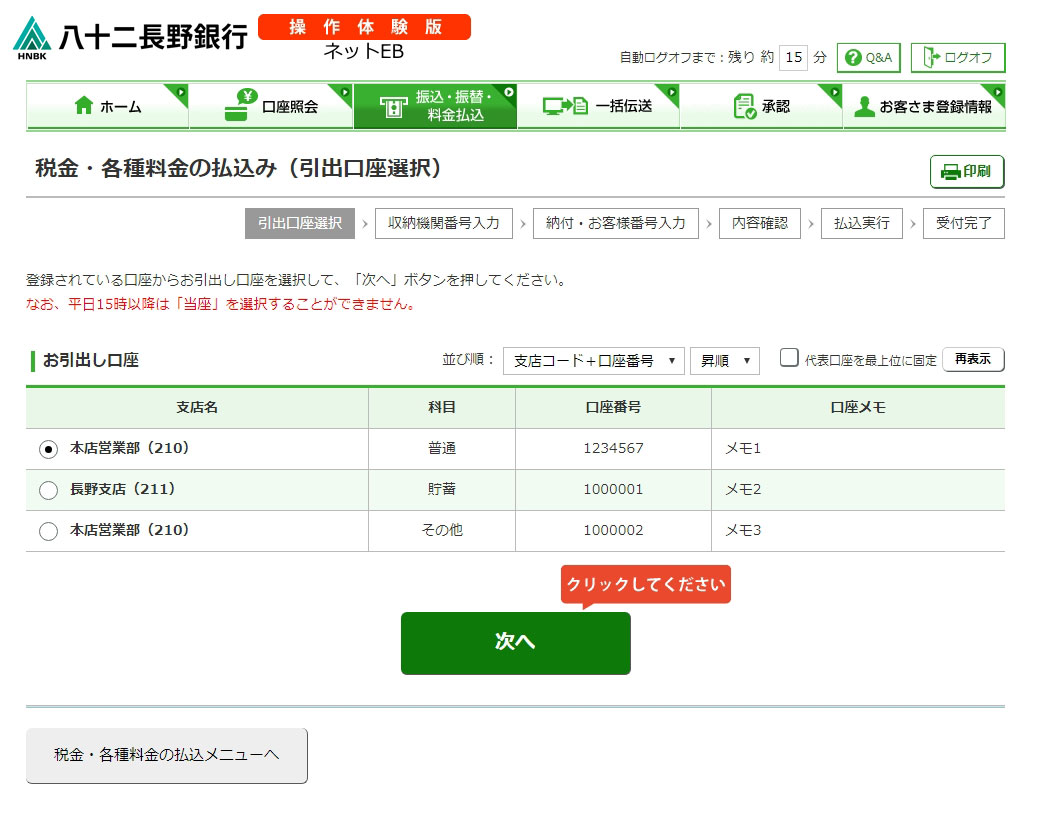1041x816 pixels.
Task: Click the 再表示 refresh button
Action: click(972, 360)
